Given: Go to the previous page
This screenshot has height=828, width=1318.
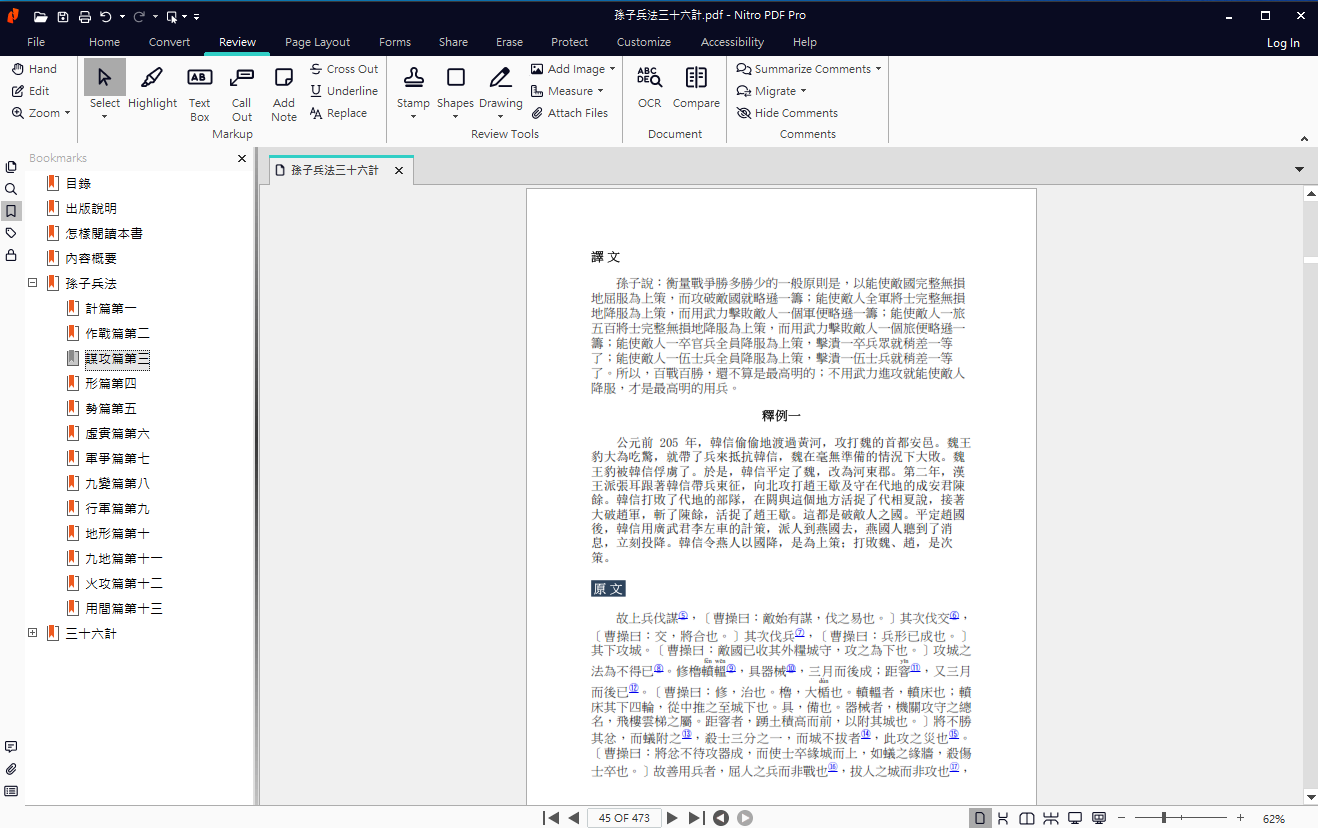Looking at the screenshot, I should point(574,818).
